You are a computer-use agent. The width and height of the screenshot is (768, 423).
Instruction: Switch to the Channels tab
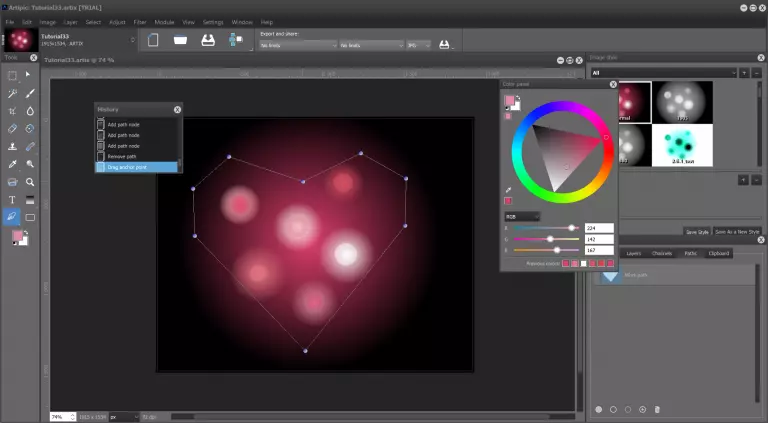click(662, 253)
